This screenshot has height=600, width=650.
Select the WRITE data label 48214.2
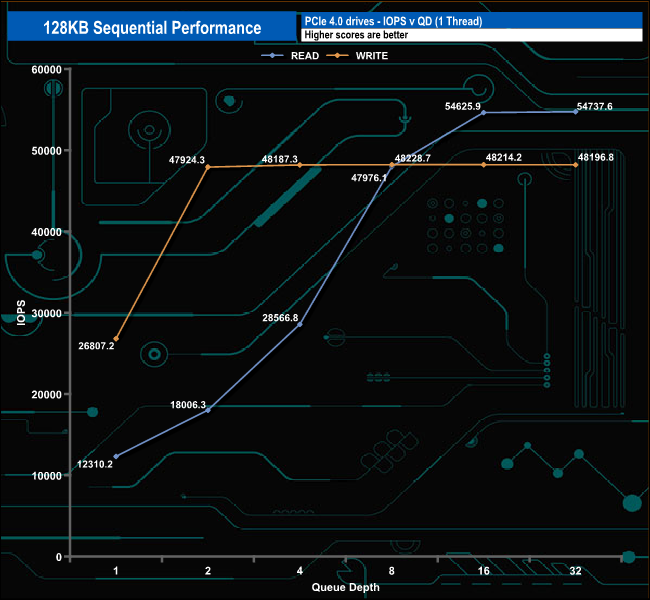click(504, 158)
